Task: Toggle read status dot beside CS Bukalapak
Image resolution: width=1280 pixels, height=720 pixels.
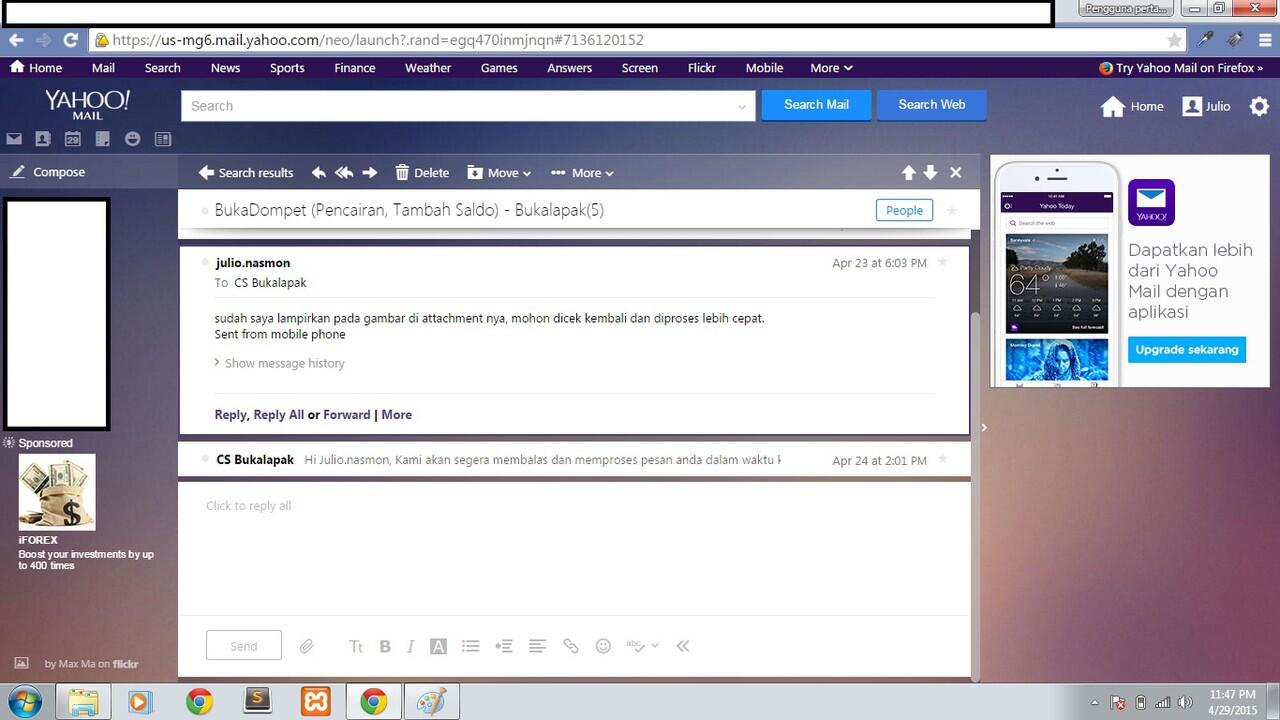Action: (x=206, y=460)
